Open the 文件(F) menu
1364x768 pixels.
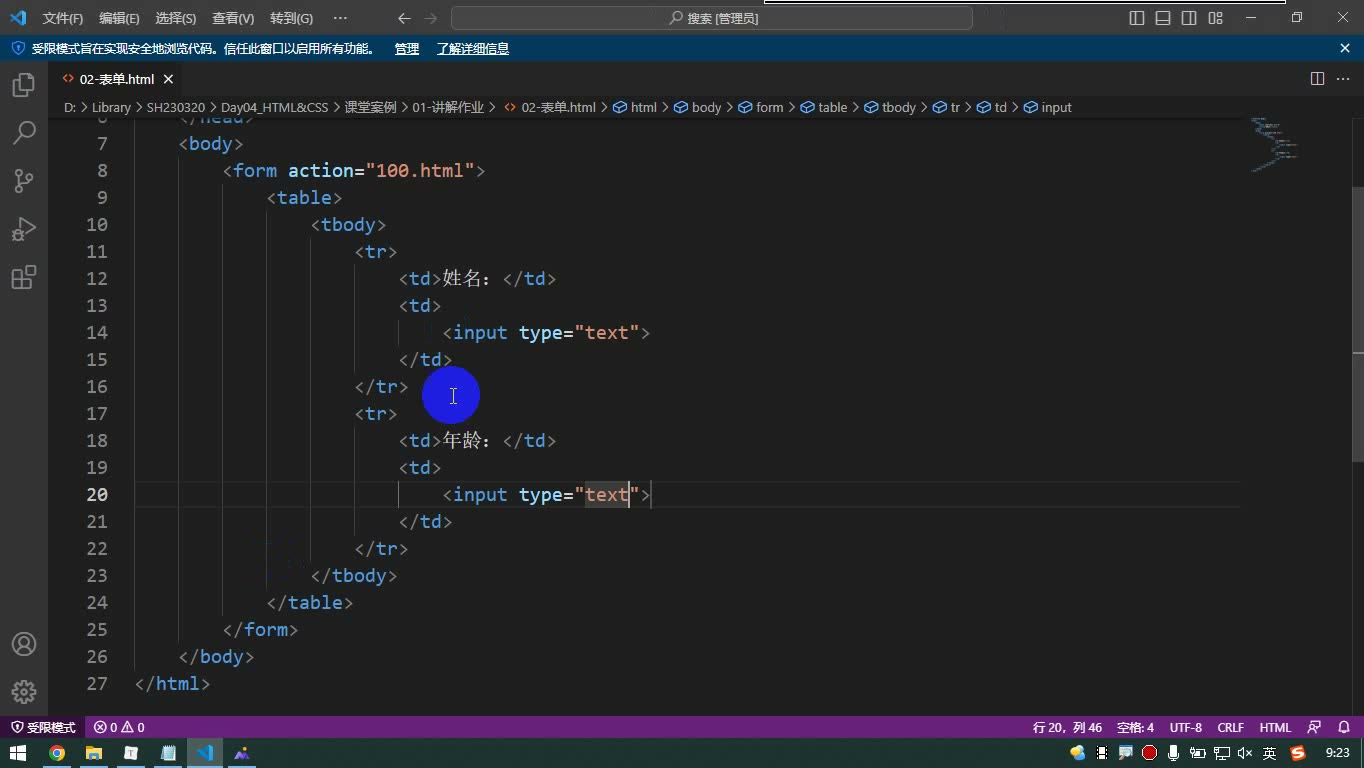pos(62,18)
